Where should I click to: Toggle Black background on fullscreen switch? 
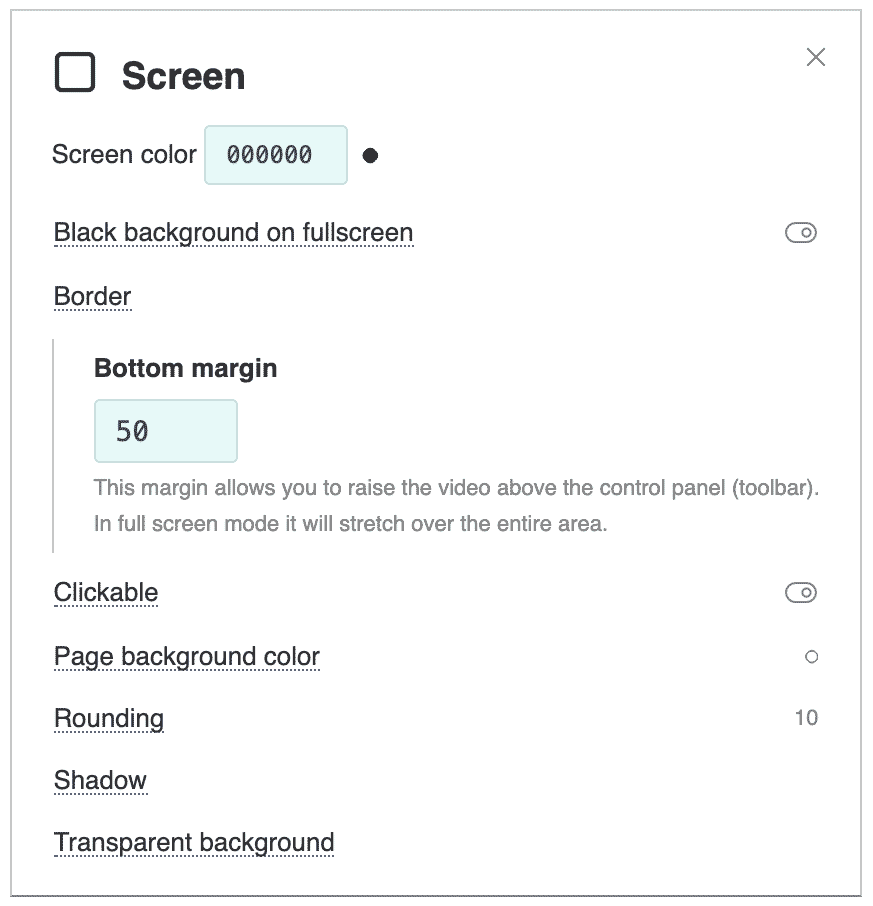click(800, 233)
